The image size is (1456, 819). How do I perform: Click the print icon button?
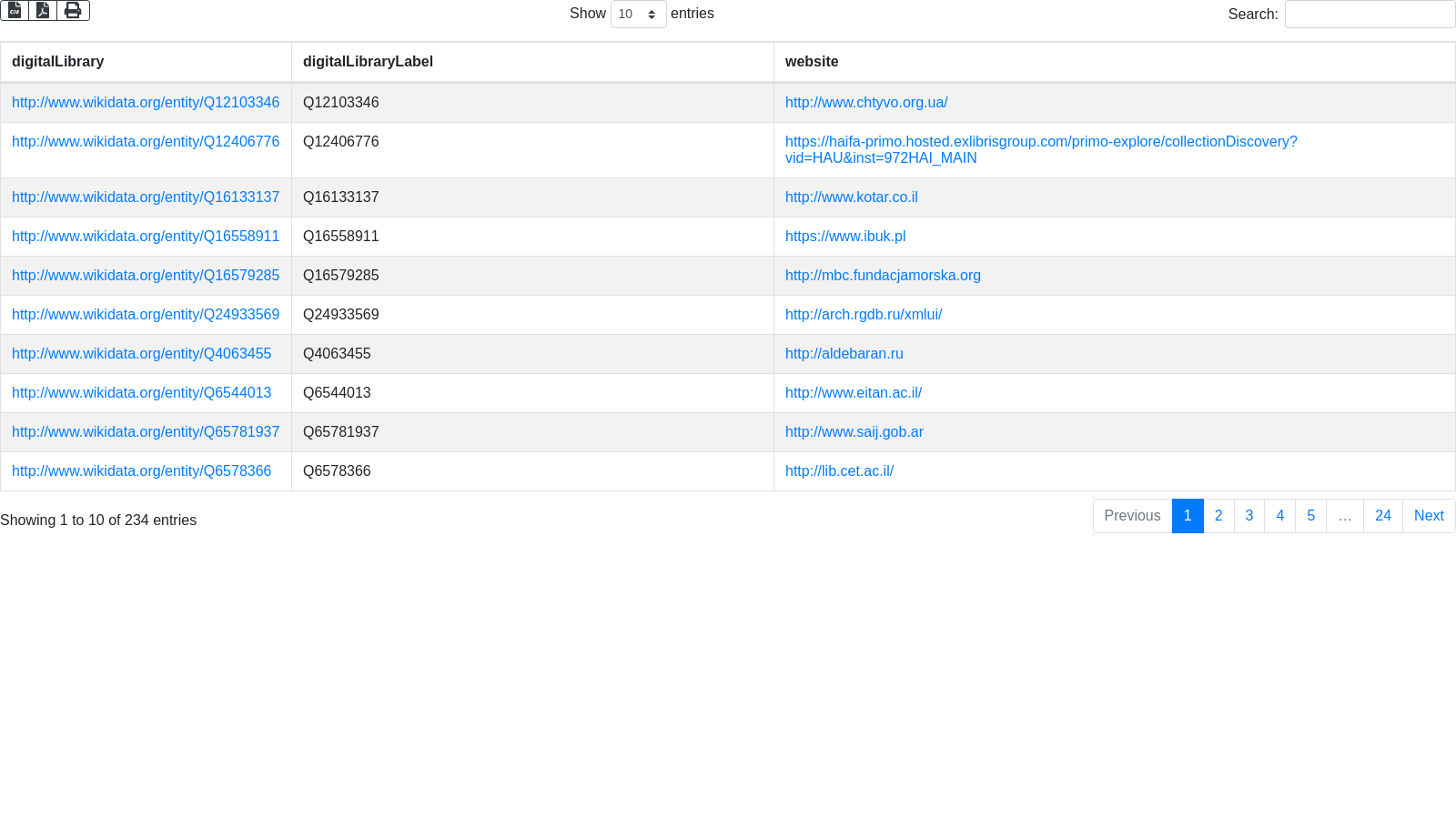pos(73,10)
